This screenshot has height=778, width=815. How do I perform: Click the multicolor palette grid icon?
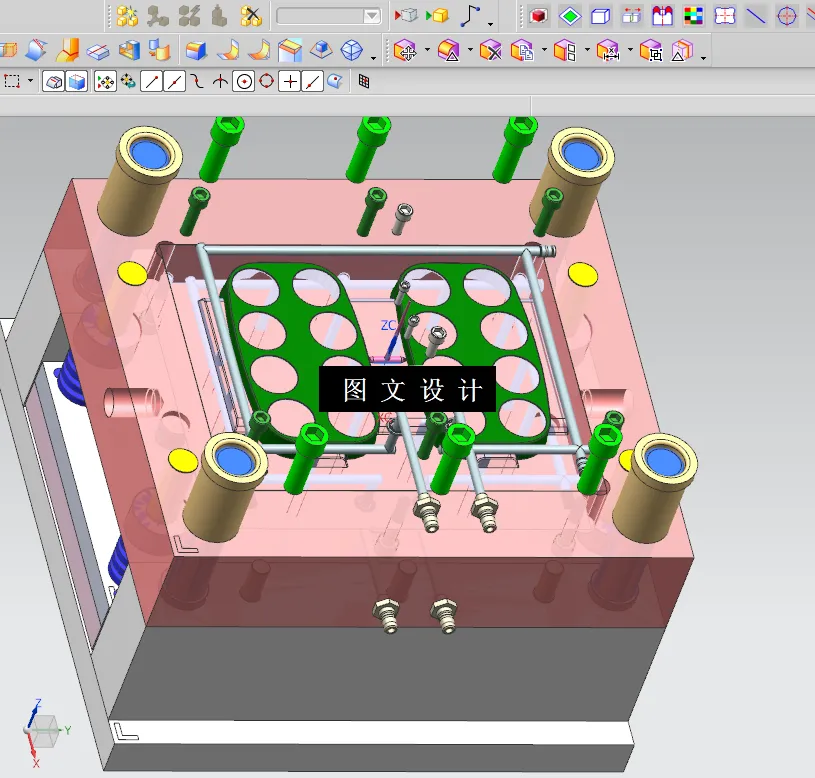pyautogui.click(x=691, y=15)
